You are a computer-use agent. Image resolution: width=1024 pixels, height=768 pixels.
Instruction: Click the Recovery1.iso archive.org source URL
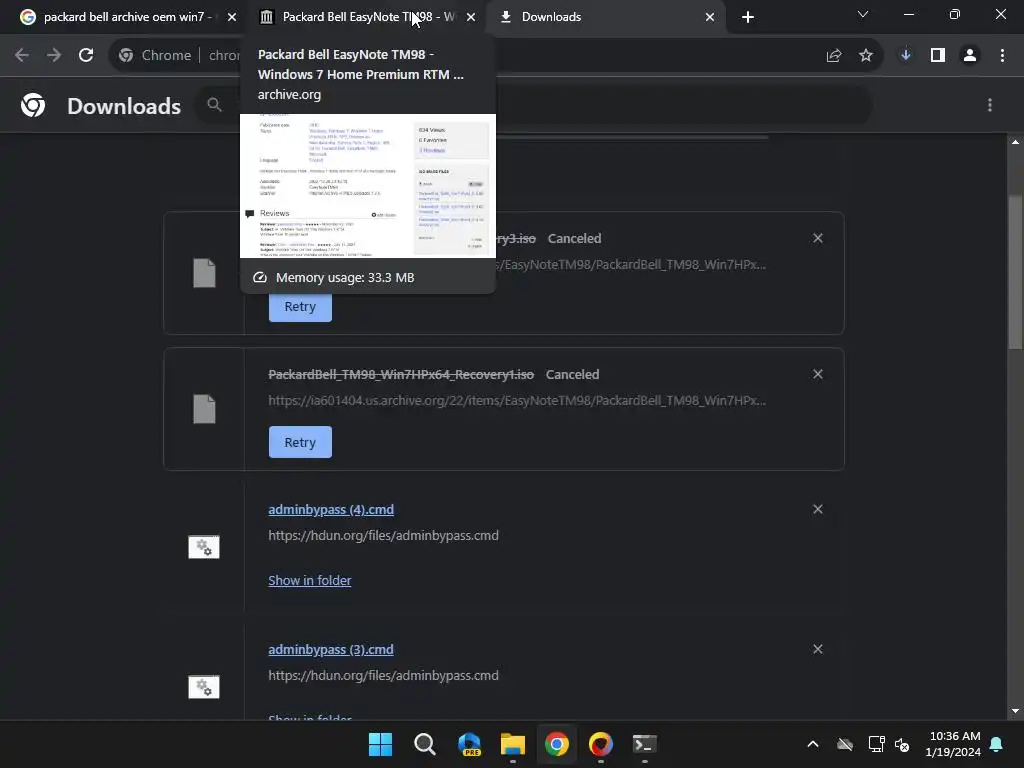click(x=517, y=400)
